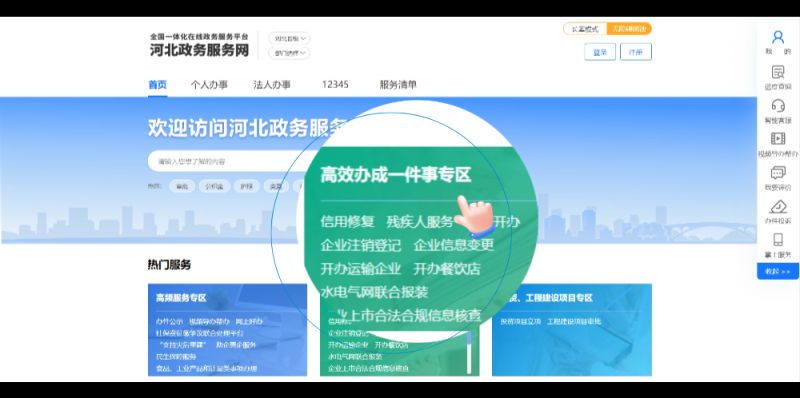Enable 长者模式 elder mode

coord(585,29)
